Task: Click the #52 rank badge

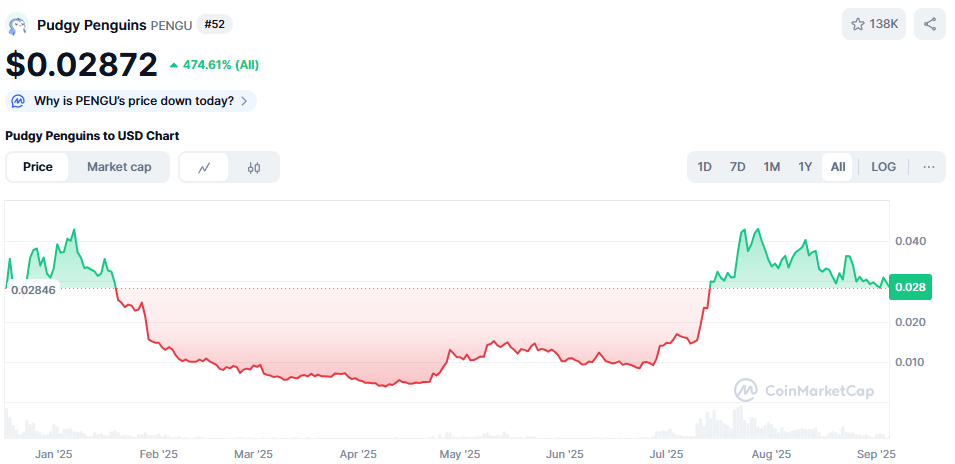Action: 214,24
